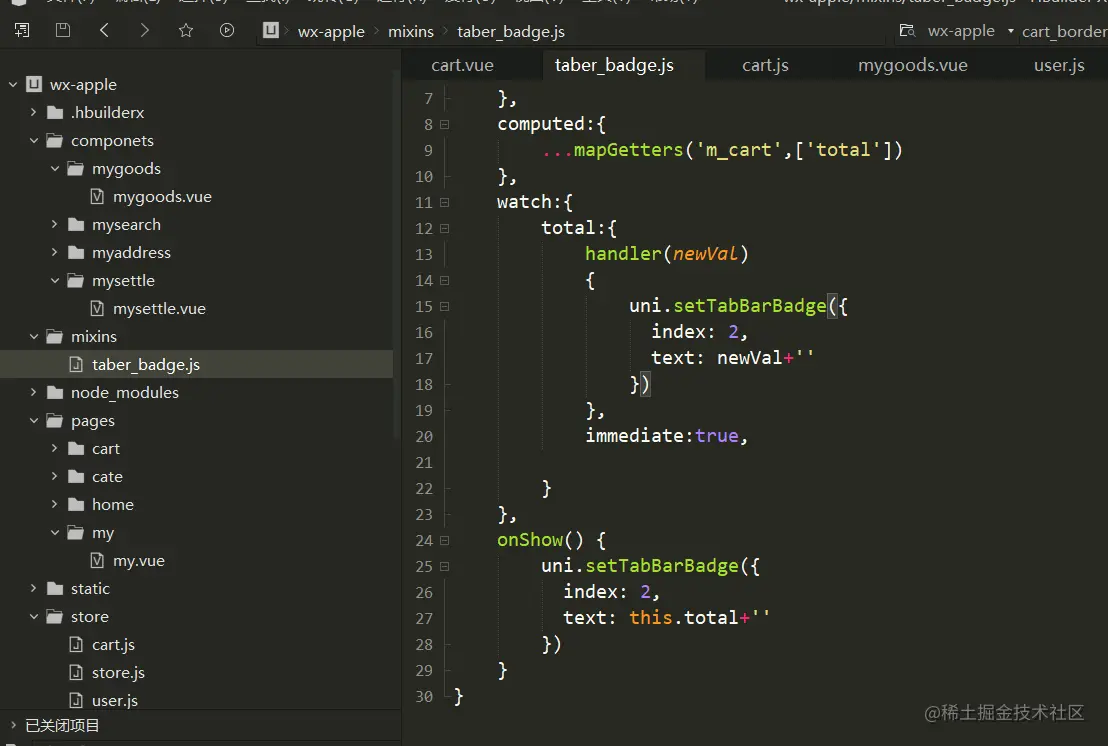
Task: Click the save file toolbar icon
Action: point(63,30)
